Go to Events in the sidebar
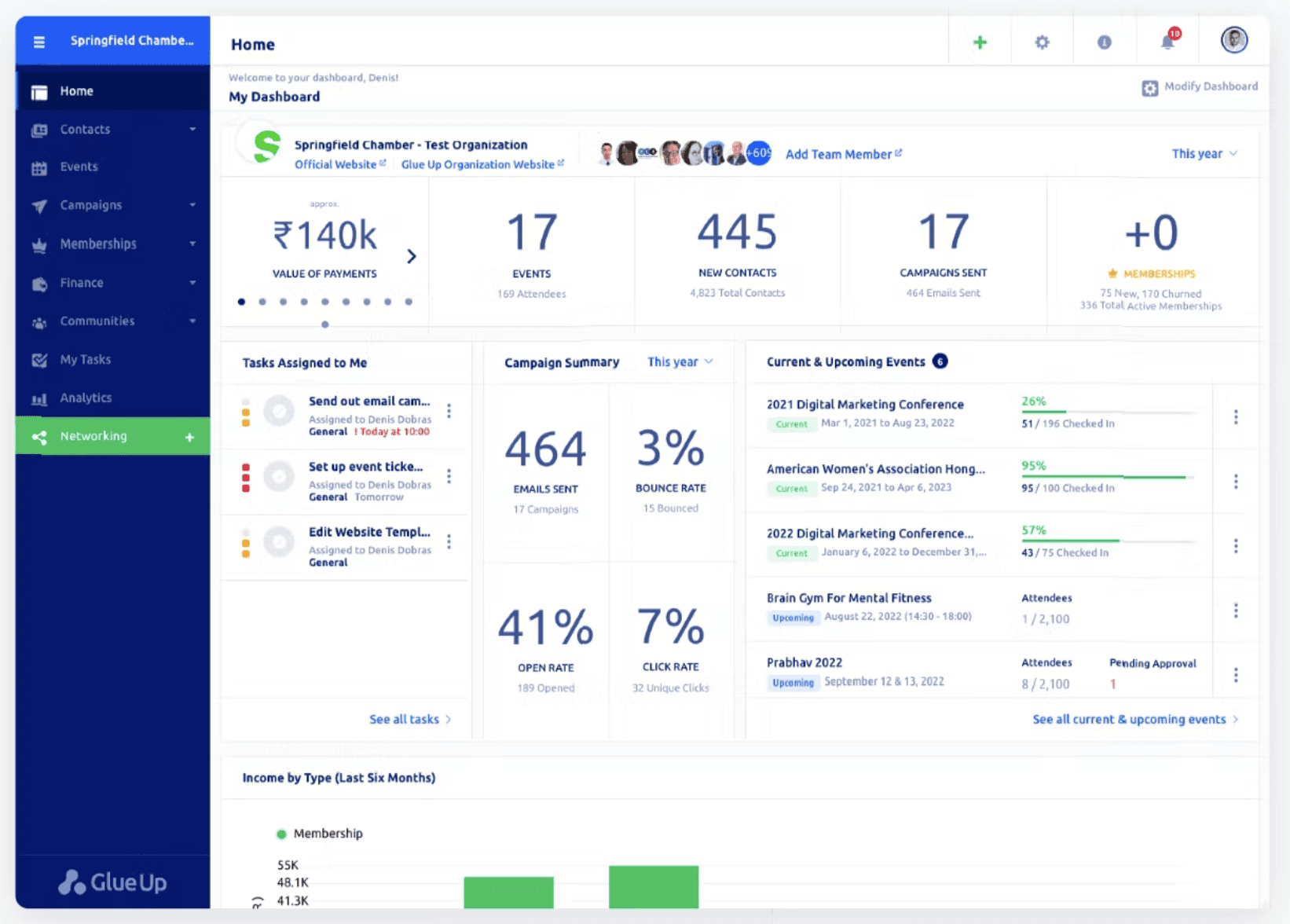The width and height of the screenshot is (1290, 924). (112, 167)
